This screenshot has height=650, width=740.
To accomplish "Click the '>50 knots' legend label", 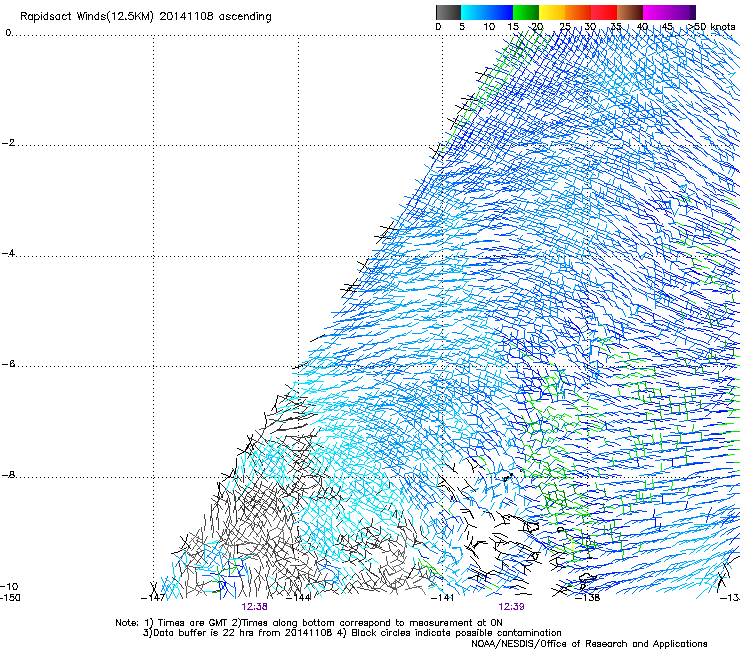I will pyautogui.click(x=711, y=27).
